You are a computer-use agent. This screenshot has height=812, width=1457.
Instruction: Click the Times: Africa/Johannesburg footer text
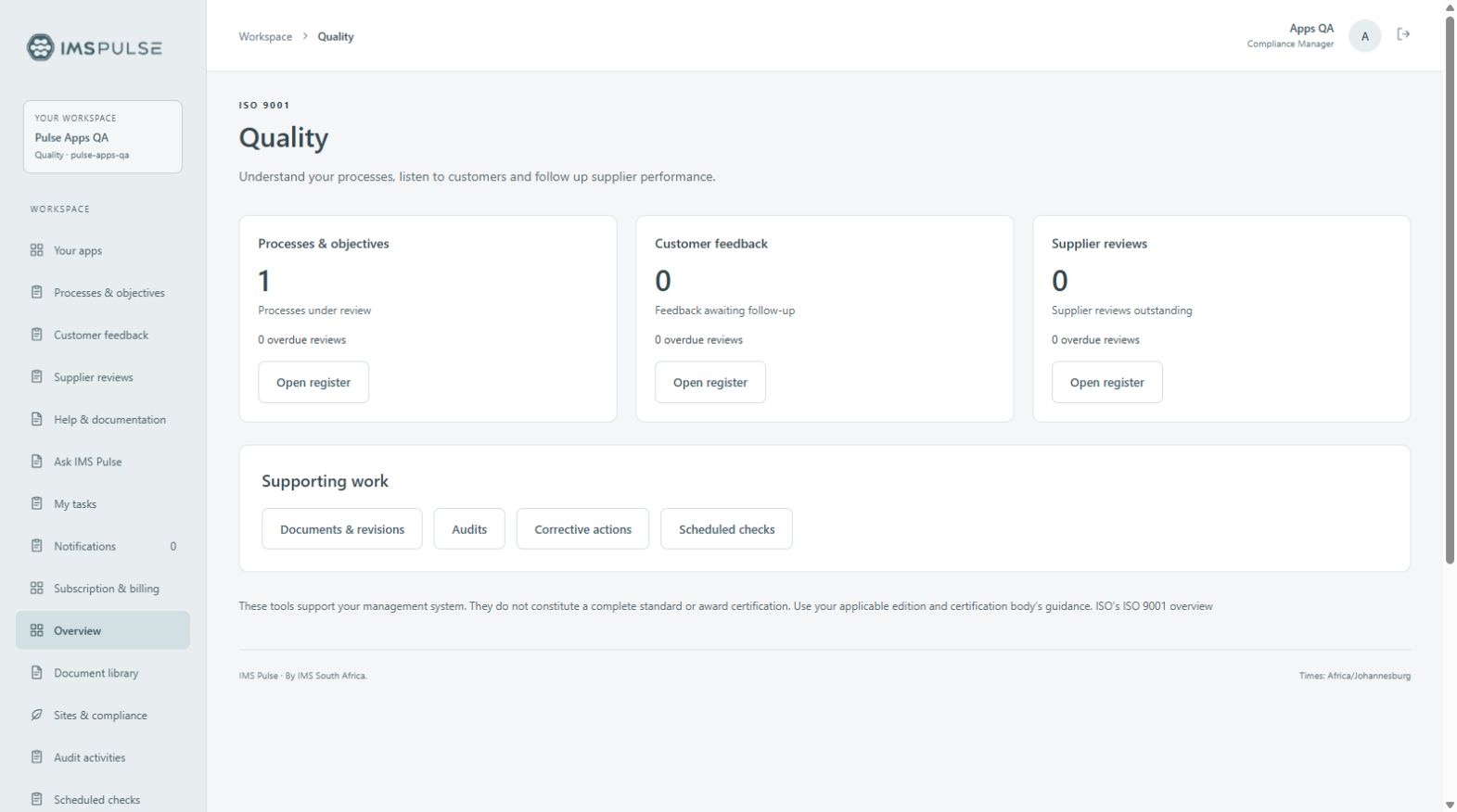coord(1354,676)
